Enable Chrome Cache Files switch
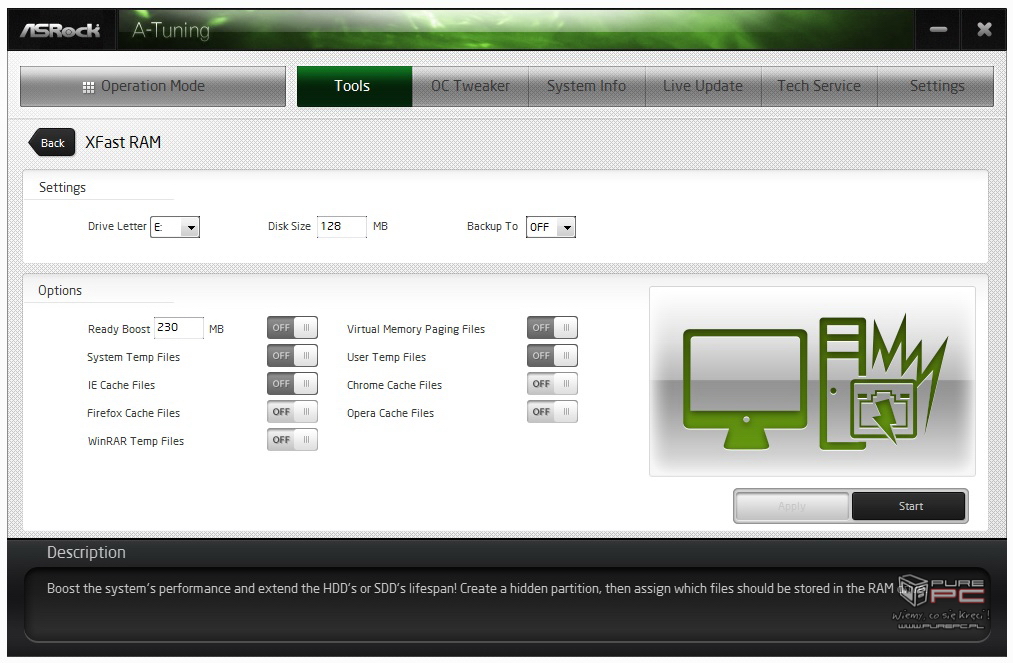 [552, 384]
